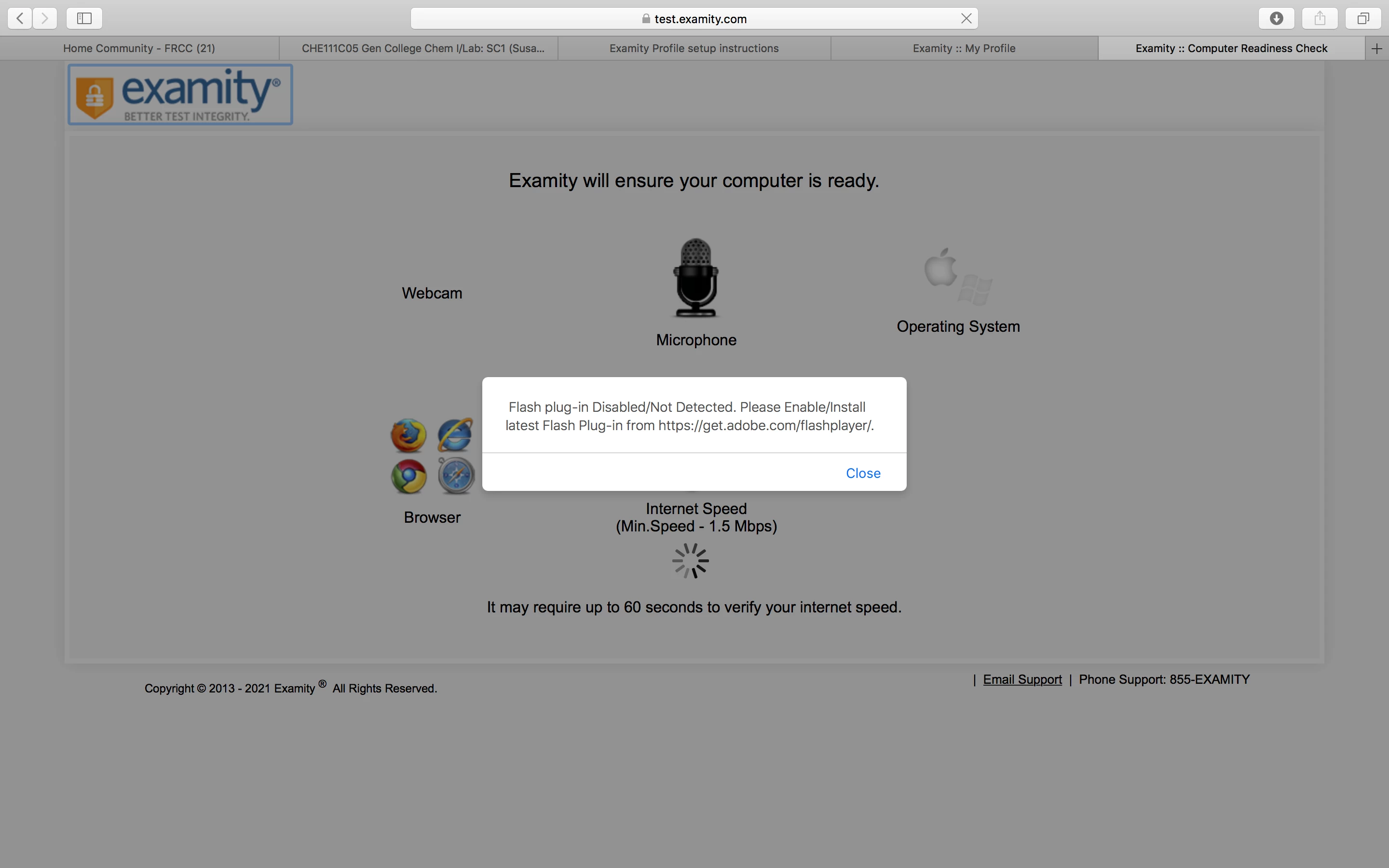
Task: Open the Email Support link
Action: pyautogui.click(x=1021, y=680)
